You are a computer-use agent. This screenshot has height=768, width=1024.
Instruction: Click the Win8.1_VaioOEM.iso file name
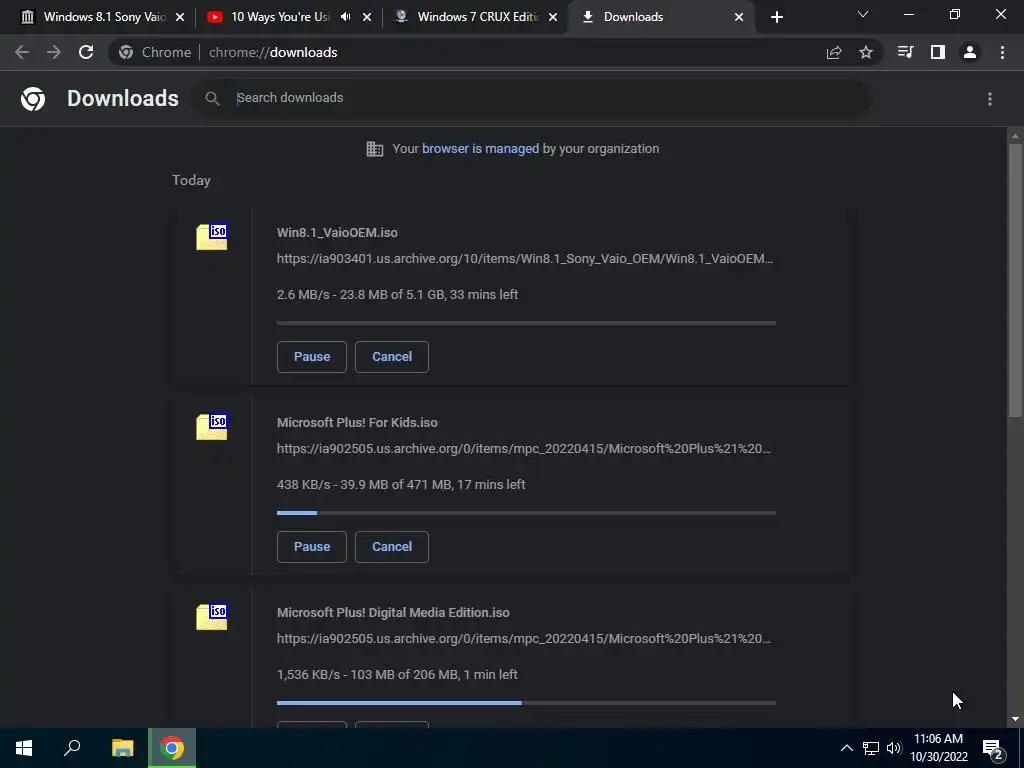tap(337, 232)
